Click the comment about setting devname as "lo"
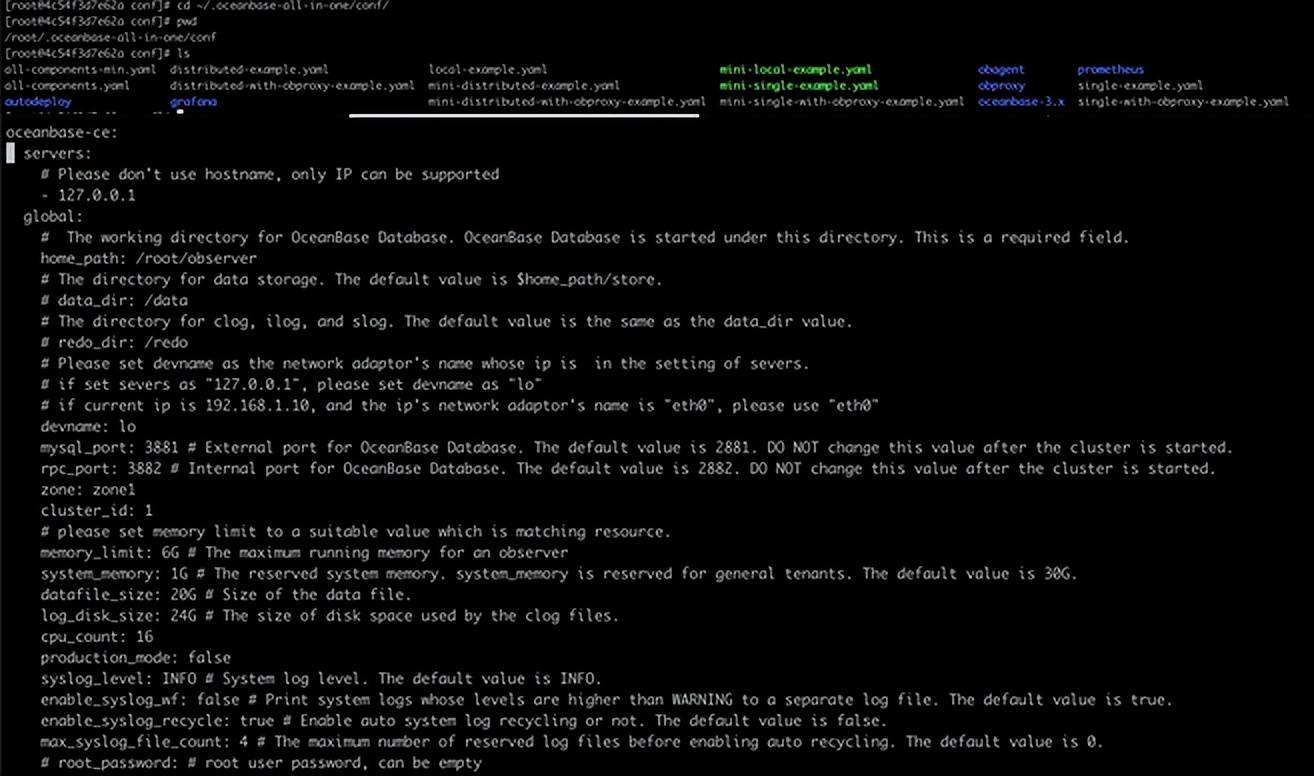 click(292, 384)
